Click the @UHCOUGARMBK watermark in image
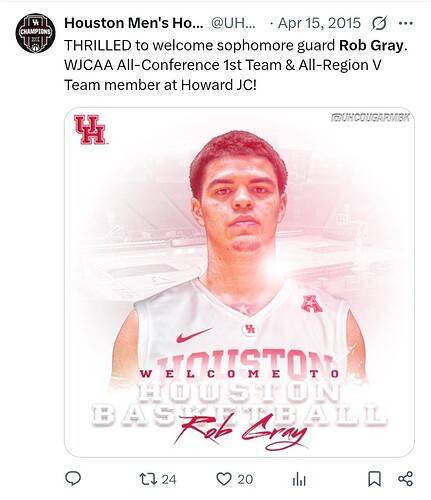The image size is (431, 500). point(370,117)
